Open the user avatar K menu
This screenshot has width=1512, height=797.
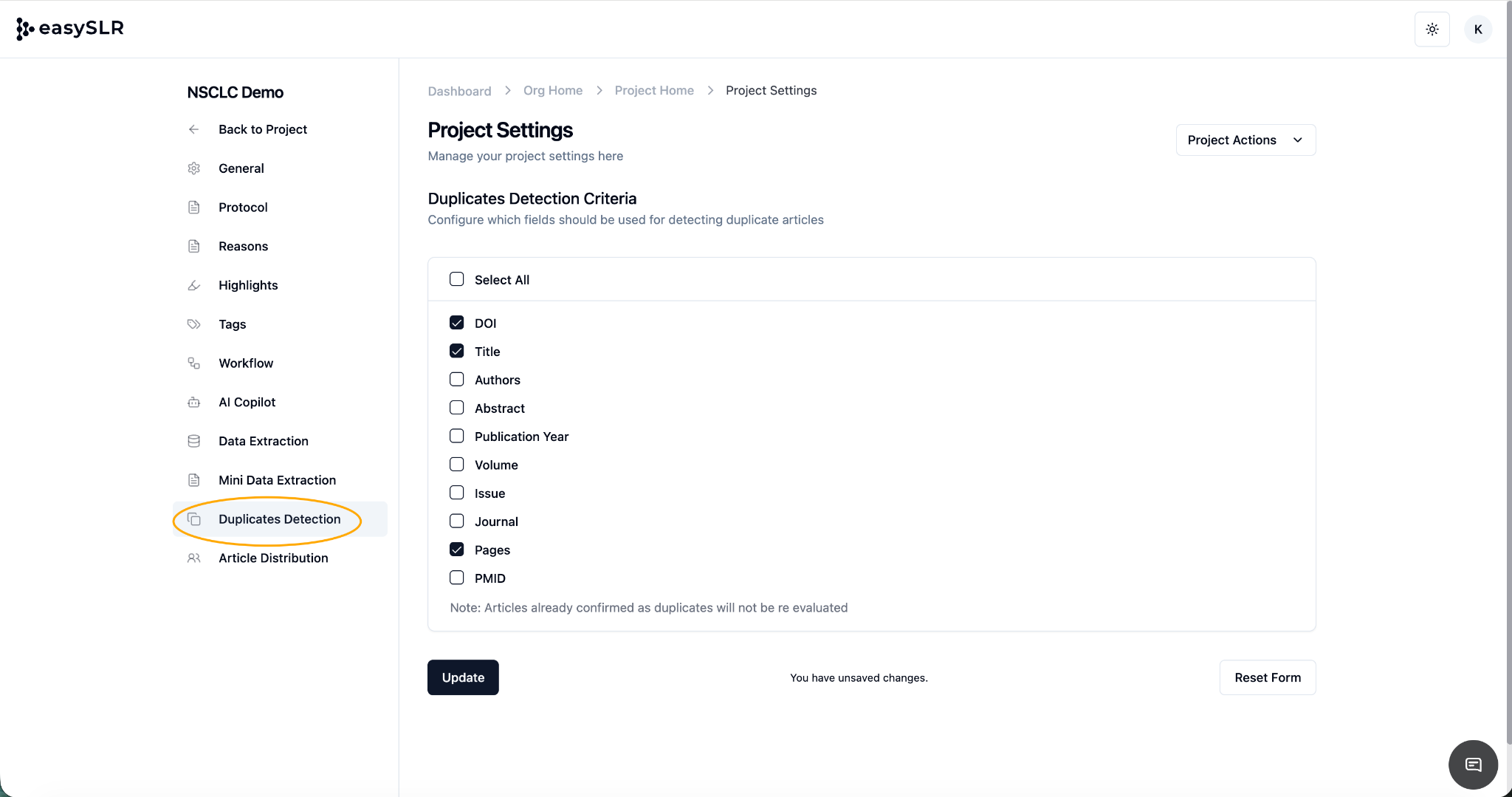tap(1477, 30)
